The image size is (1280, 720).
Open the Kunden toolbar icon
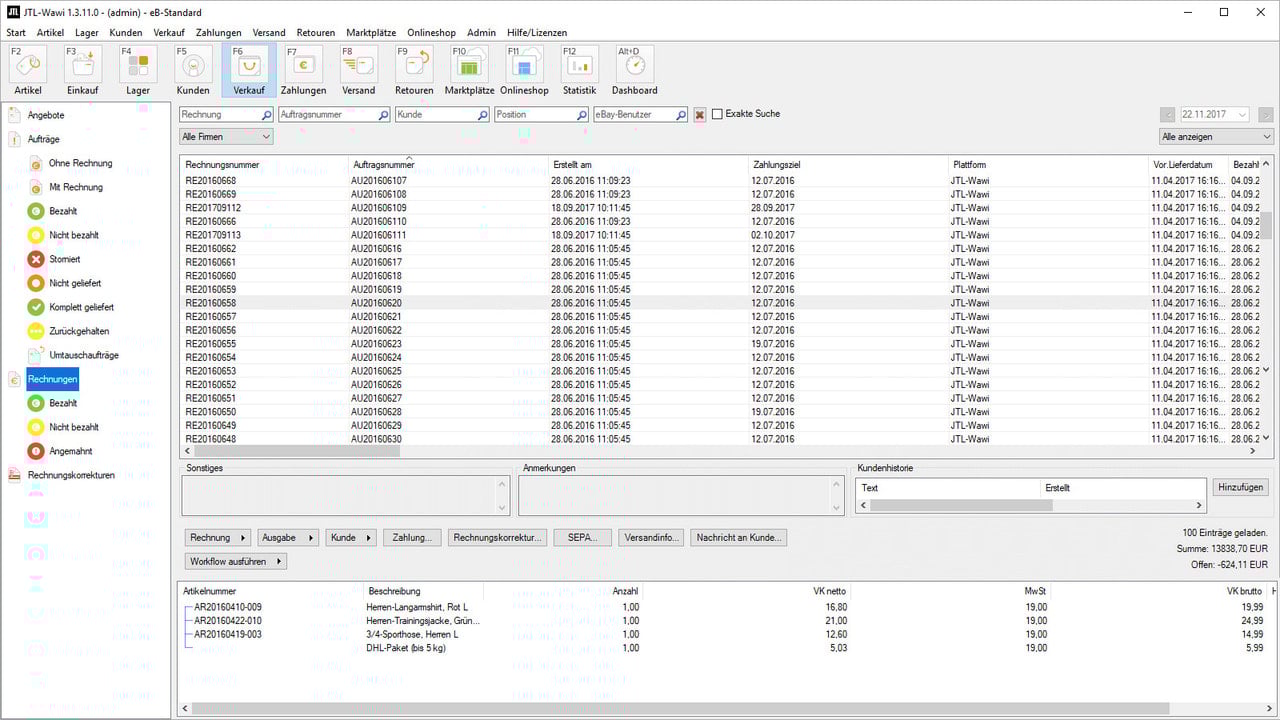(x=193, y=70)
